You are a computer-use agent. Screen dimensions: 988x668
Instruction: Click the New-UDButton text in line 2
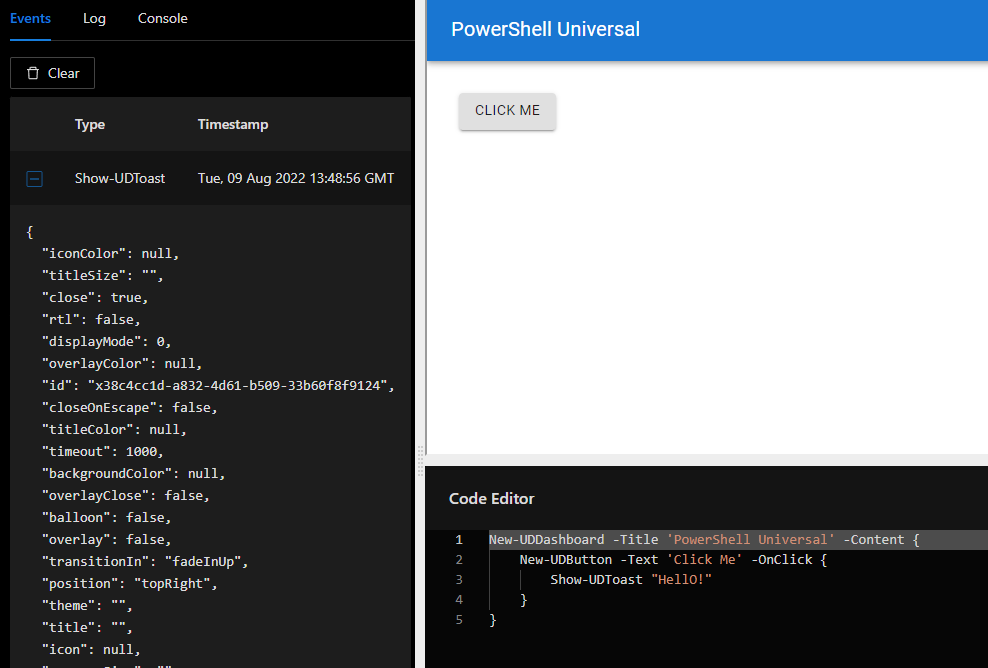[565, 560]
